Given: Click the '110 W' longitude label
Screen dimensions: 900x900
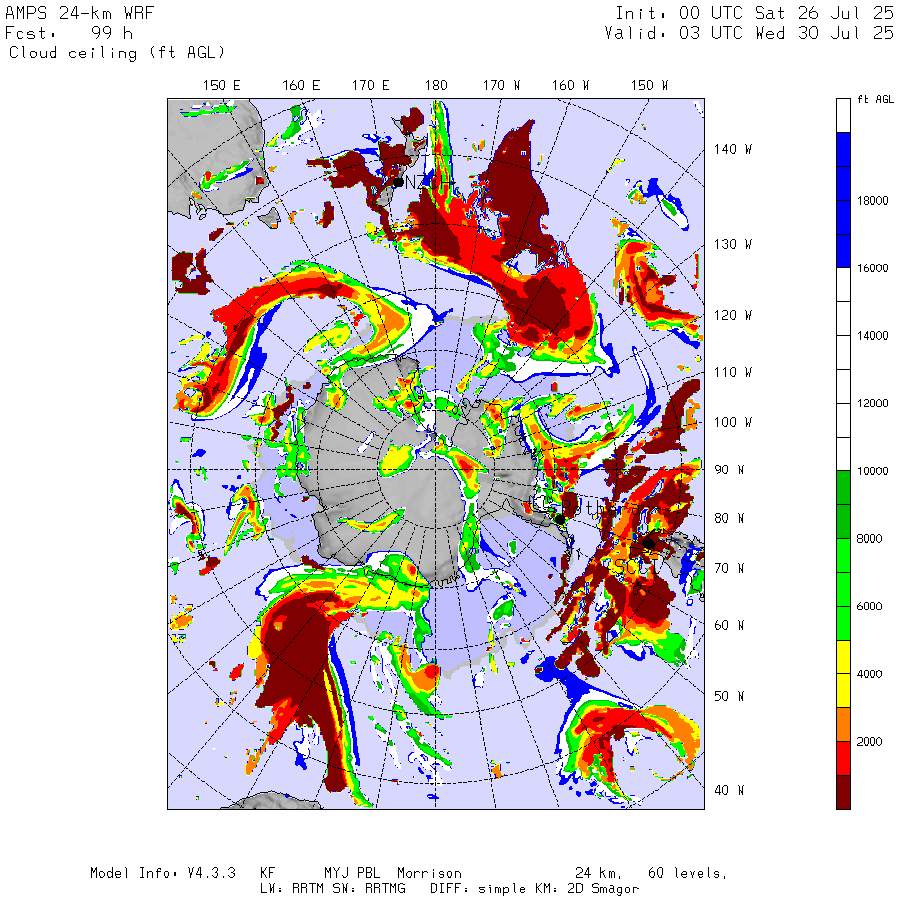Looking at the screenshot, I should click(732, 373).
